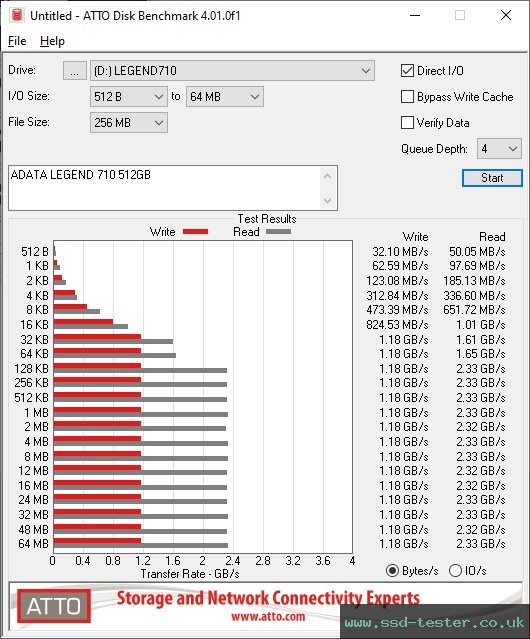Image resolution: width=530 pixels, height=639 pixels.
Task: Open the Drive dropdown showing (D:) LEGEND710
Action: pyautogui.click(x=232, y=71)
